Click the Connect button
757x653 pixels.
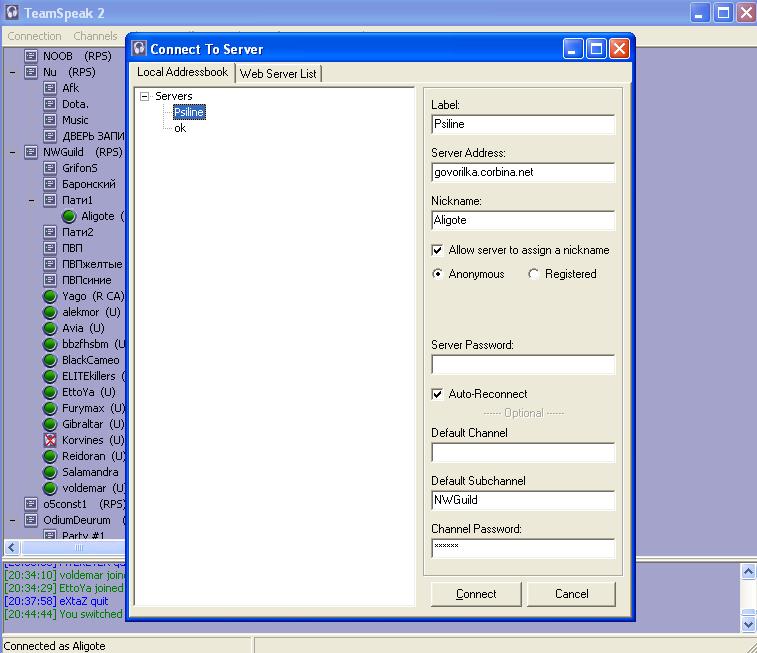point(476,594)
